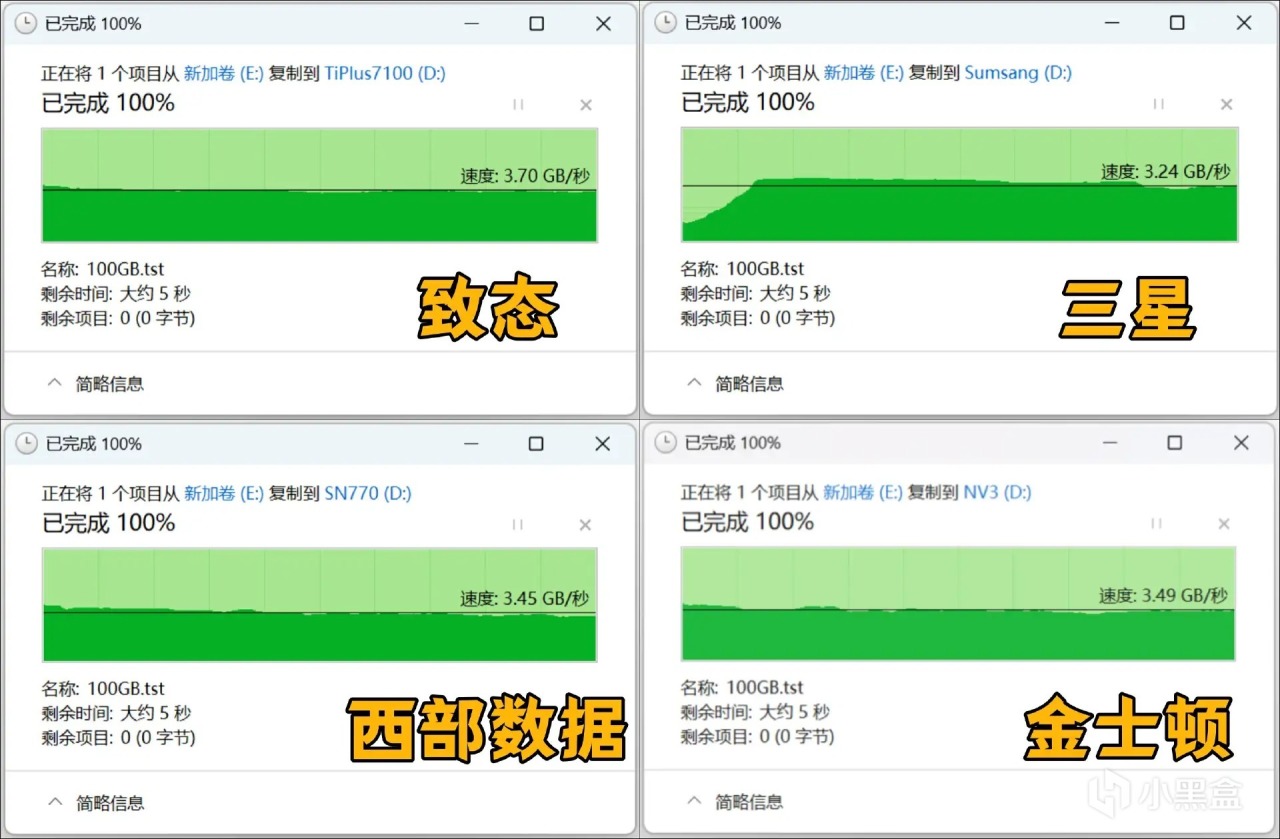Select file name 100GB.tst in the TiPlus7100 window

pos(126,269)
